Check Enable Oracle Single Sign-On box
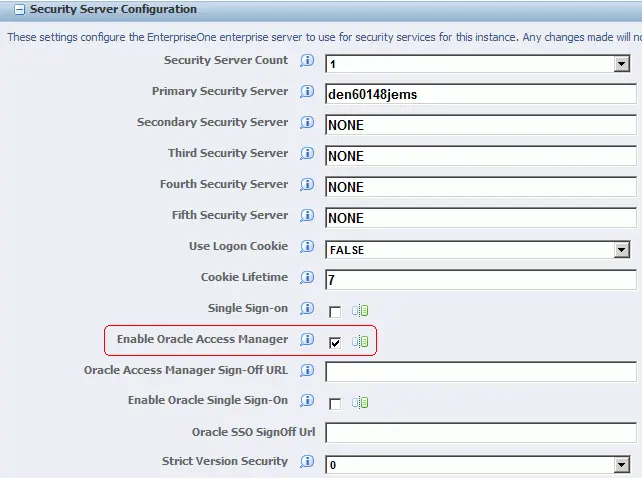The height and width of the screenshot is (478, 642). [x=335, y=404]
